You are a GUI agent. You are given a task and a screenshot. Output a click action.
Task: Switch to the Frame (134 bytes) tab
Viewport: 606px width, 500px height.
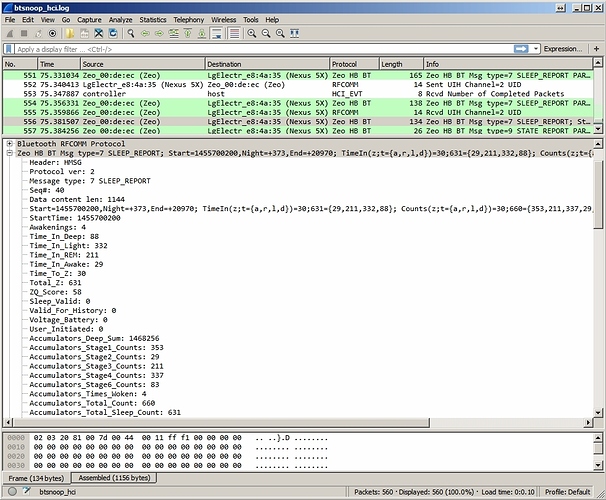[36, 478]
